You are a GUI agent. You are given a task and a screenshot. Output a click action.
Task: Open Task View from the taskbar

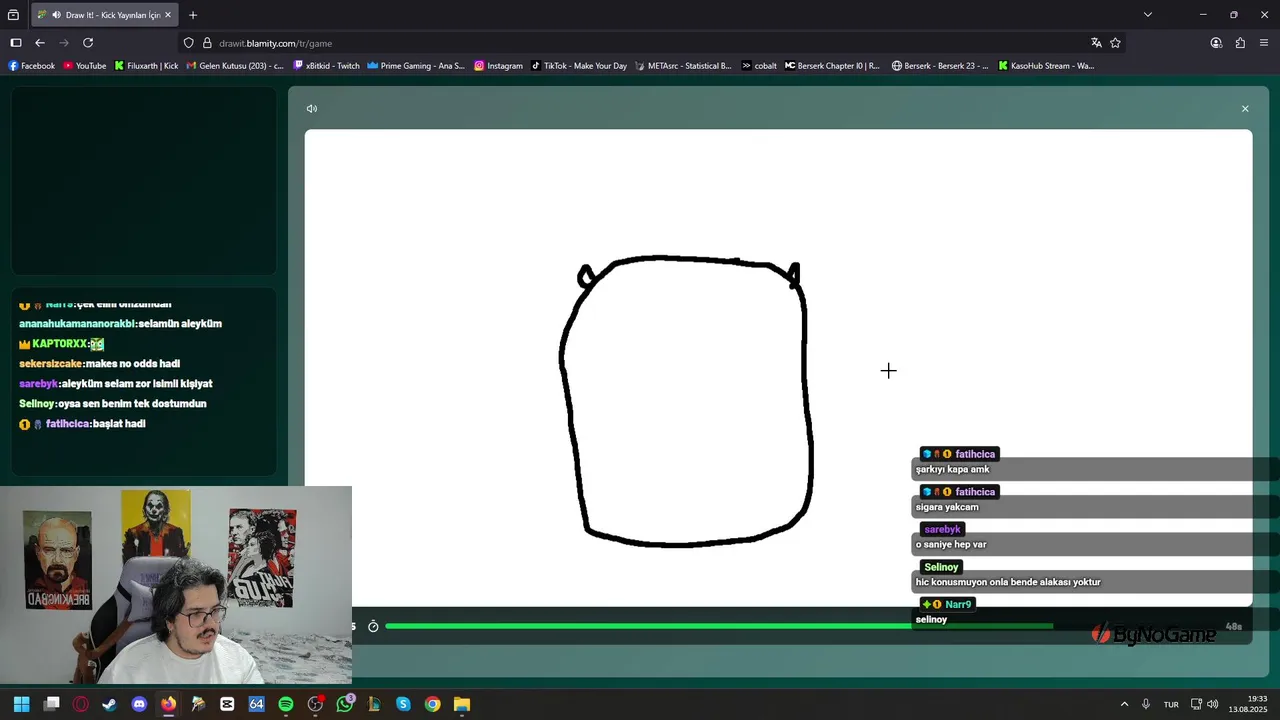click(52, 704)
